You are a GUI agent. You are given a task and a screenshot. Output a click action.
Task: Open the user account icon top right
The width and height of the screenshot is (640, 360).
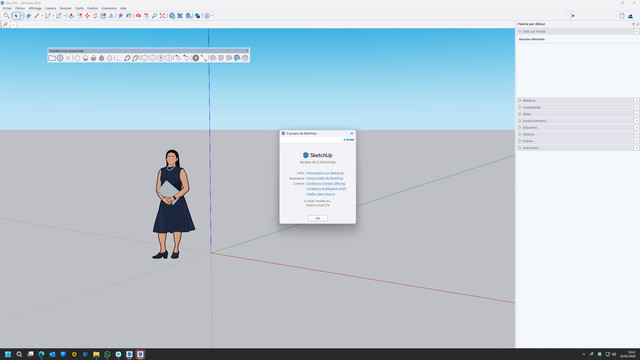(630, 16)
